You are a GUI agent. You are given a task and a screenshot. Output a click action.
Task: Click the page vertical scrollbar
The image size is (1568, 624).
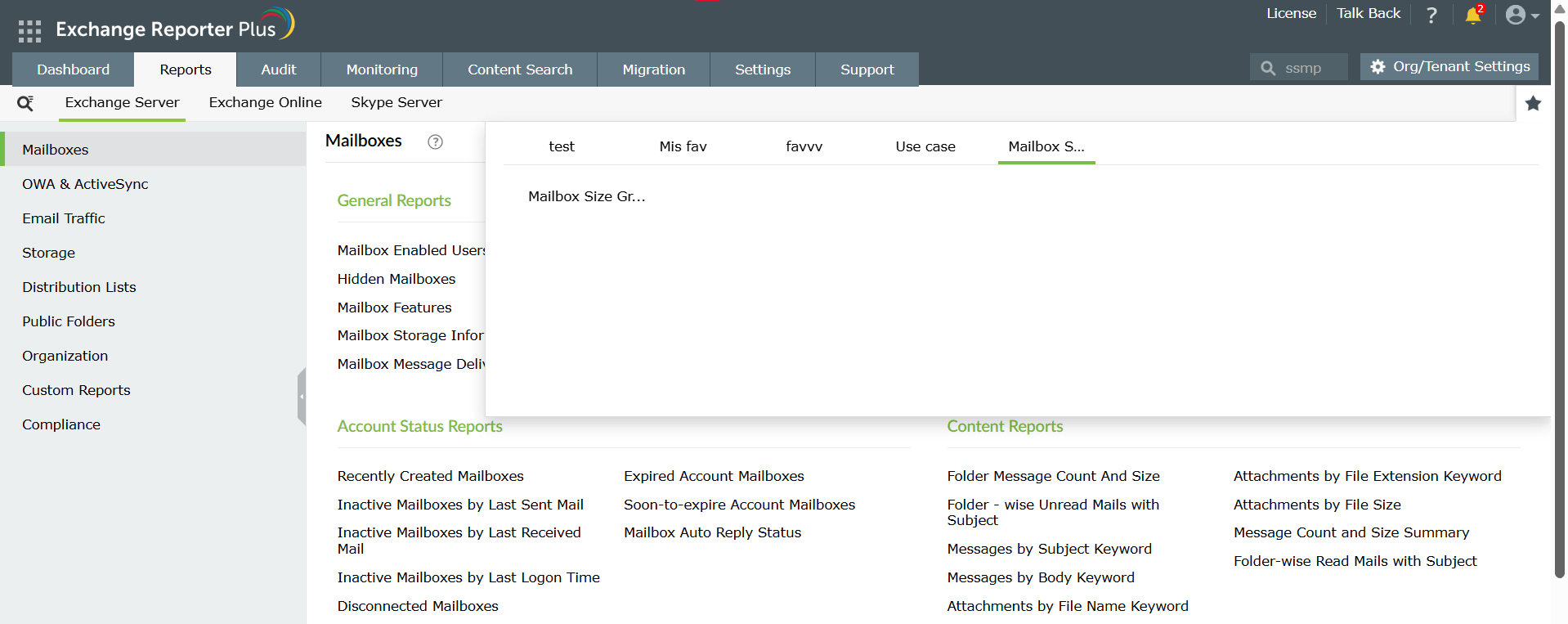1560,299
